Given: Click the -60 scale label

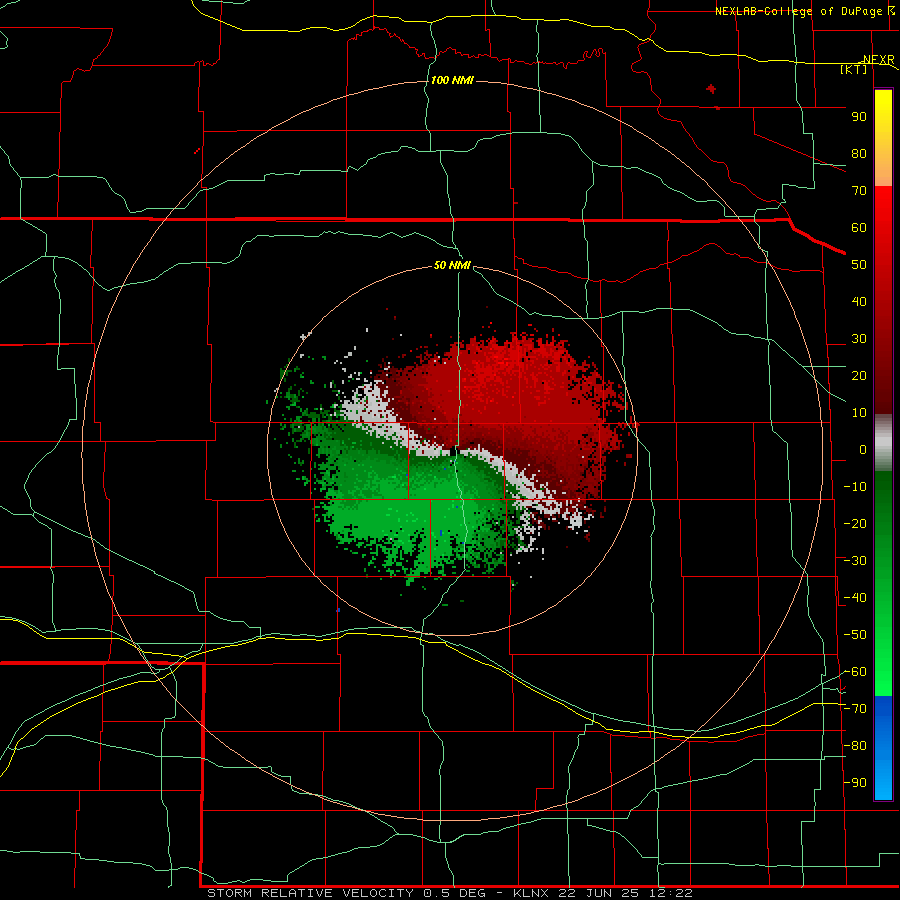Looking at the screenshot, I should tap(855, 672).
